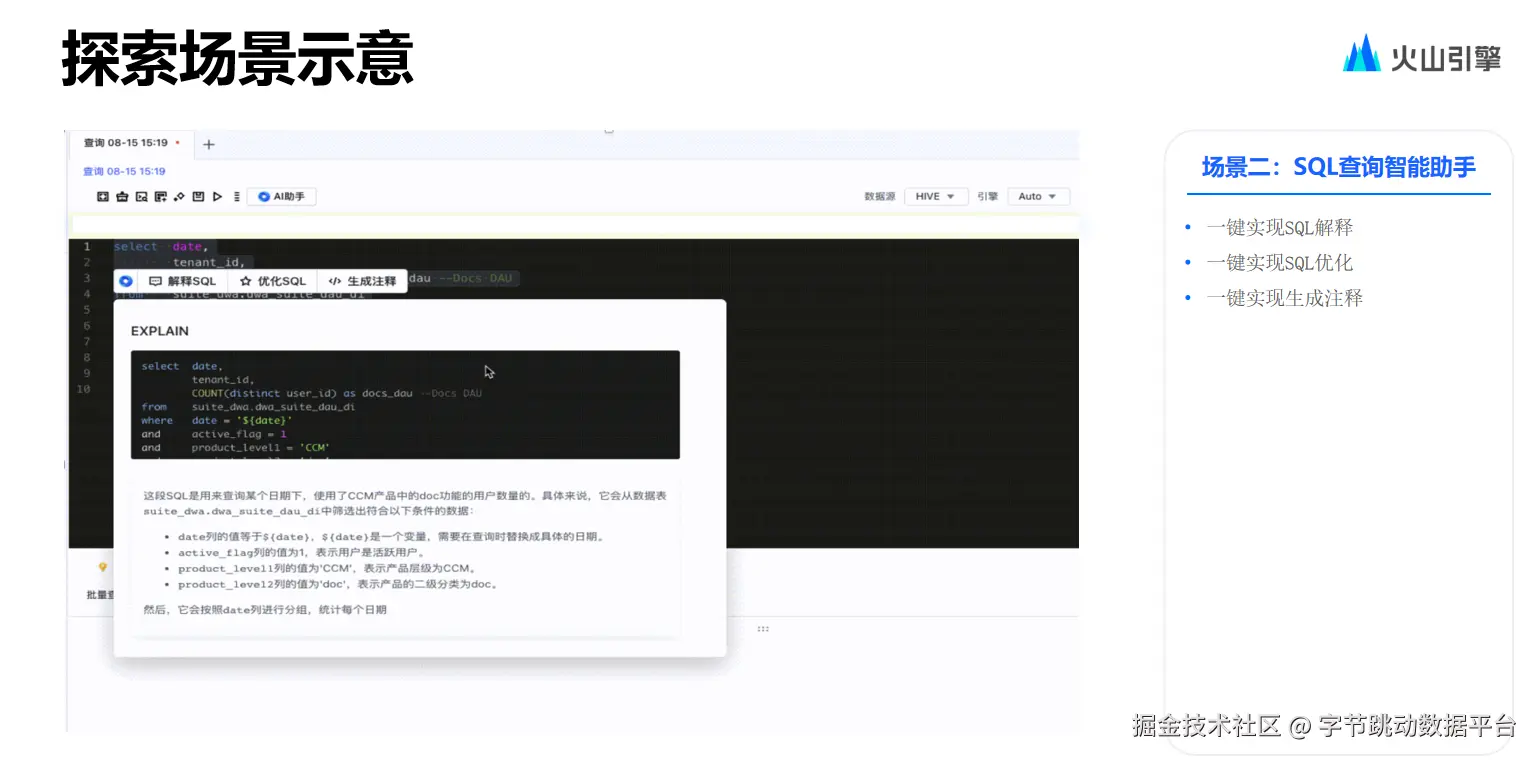This screenshot has width=1539, height=761.
Task: Click the explanation bullet about active_flag
Action: pyautogui.click(x=302, y=552)
